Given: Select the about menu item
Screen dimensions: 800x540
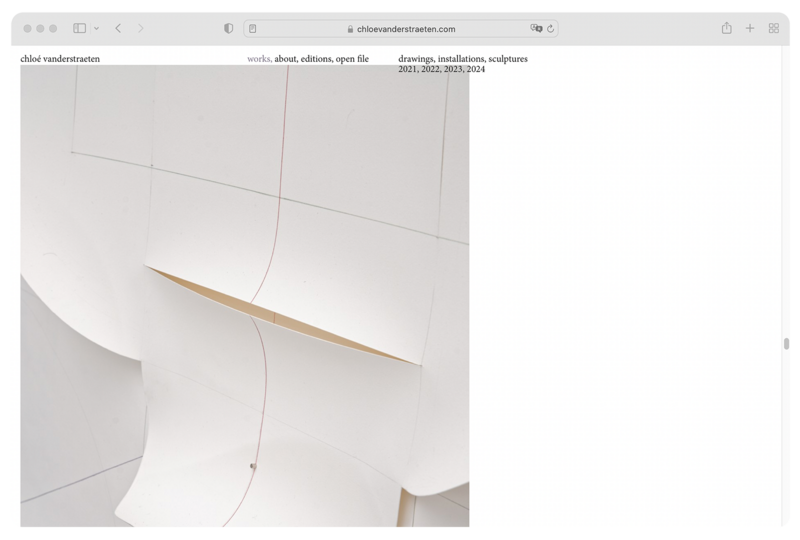Looking at the screenshot, I should (286, 59).
